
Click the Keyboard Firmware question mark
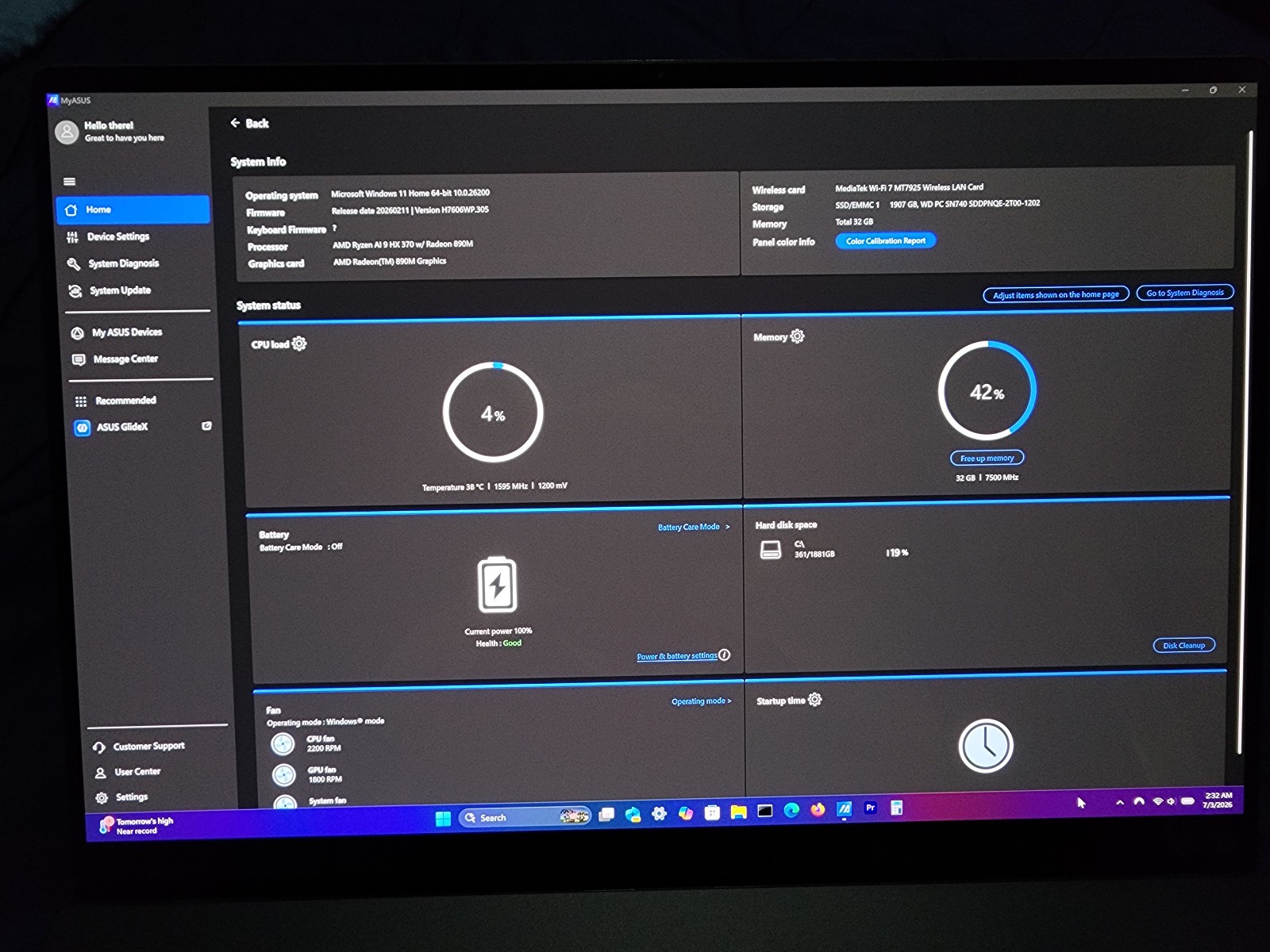(x=334, y=228)
